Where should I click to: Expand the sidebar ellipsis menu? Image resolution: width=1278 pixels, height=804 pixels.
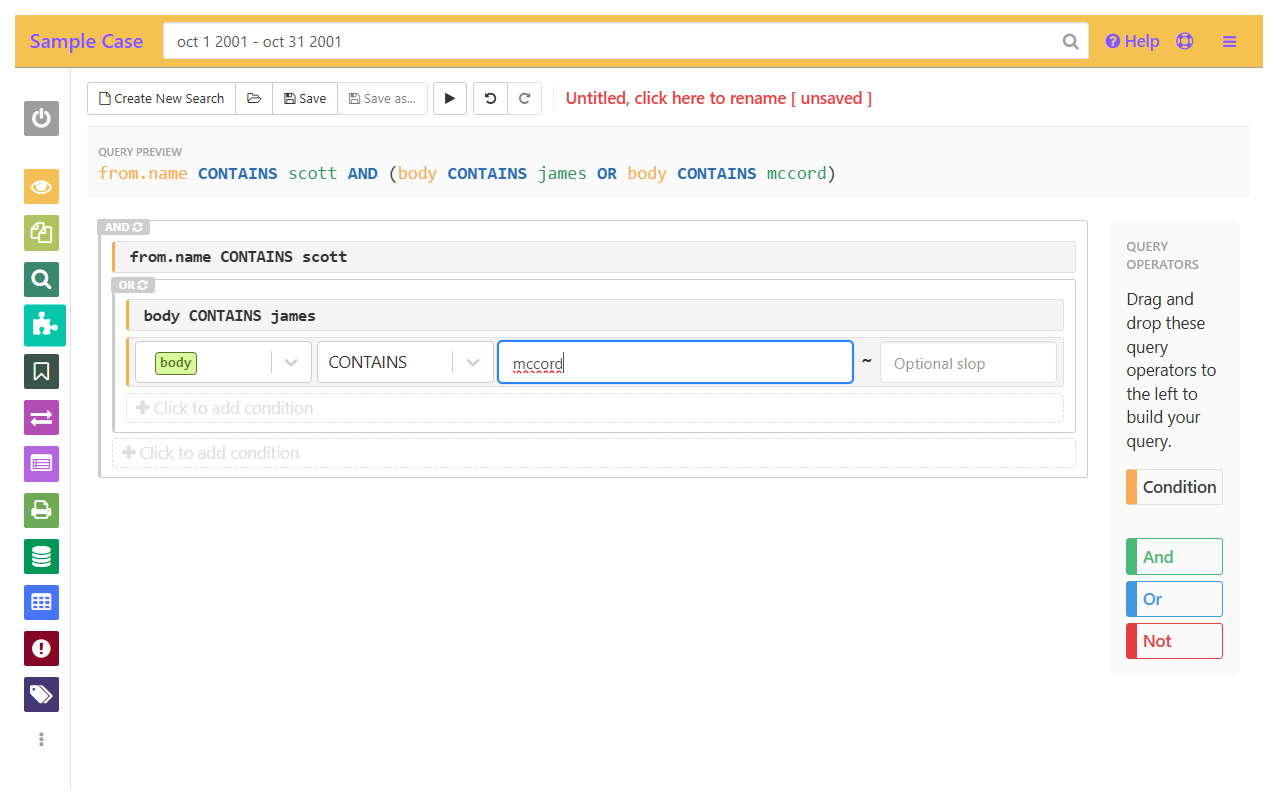(41, 739)
